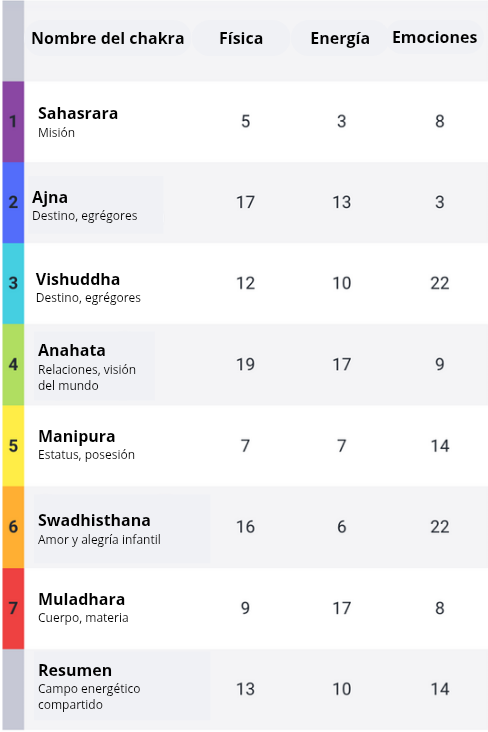The width and height of the screenshot is (488, 732).
Task: Select the Swadhisthana chakra label
Action: pos(94,520)
